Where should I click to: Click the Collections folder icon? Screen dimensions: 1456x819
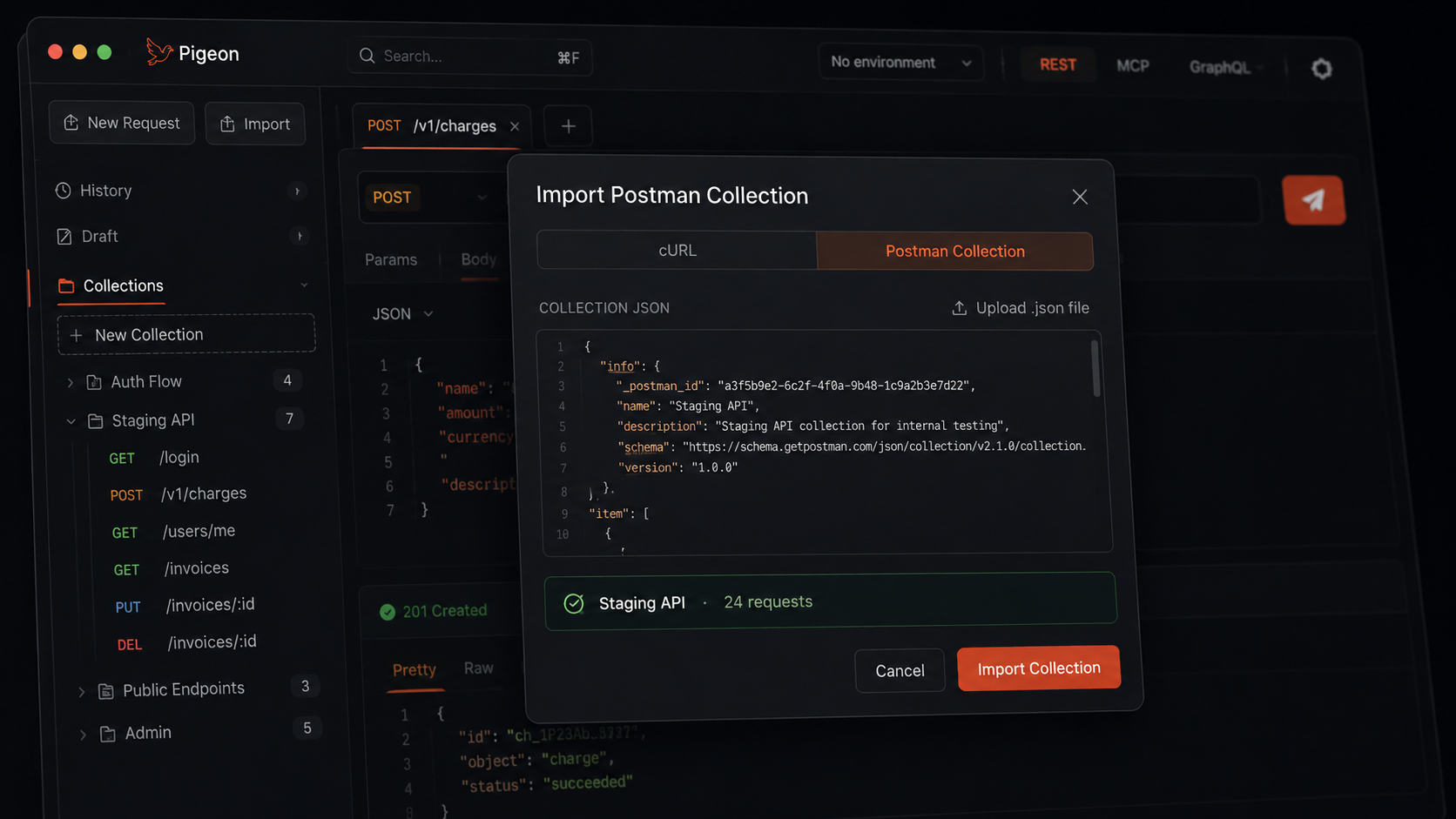66,285
